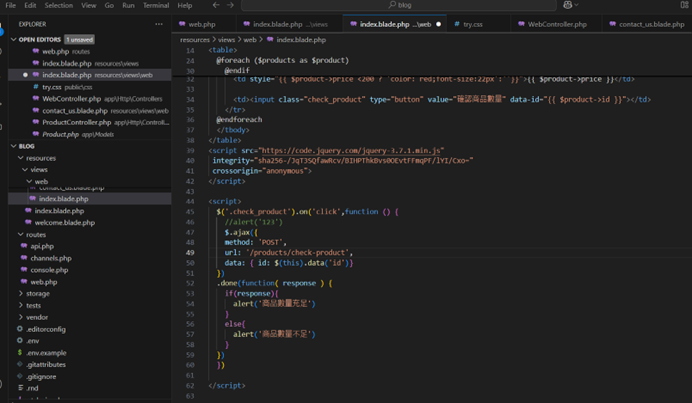The width and height of the screenshot is (692, 403).
Task: Open contact_us.blade.php in Open Editors
Action: coord(90,111)
